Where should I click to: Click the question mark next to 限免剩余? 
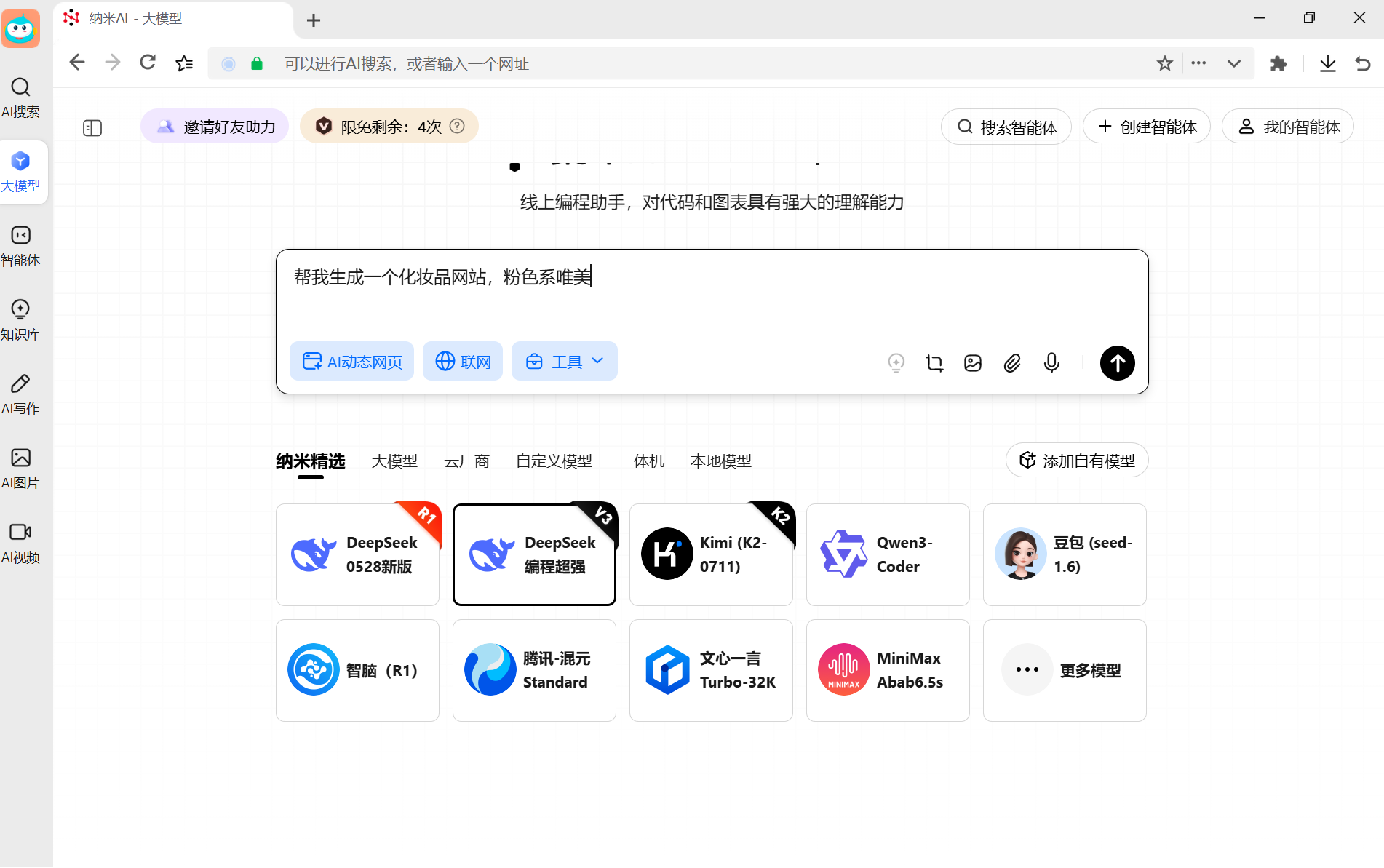(457, 126)
